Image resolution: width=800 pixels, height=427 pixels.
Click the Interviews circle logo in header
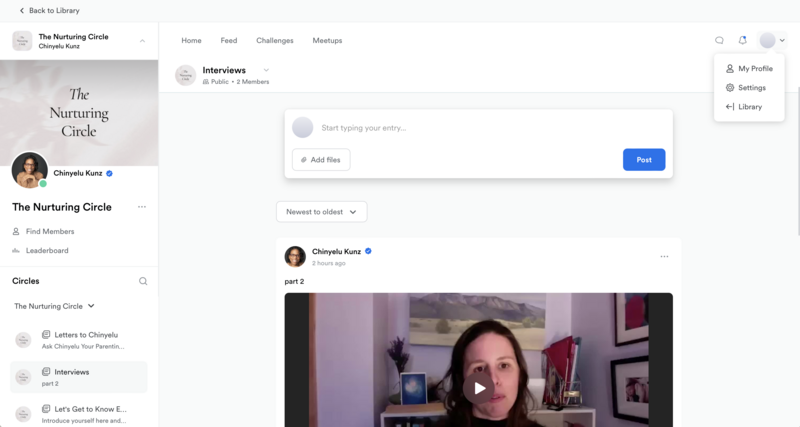point(186,75)
